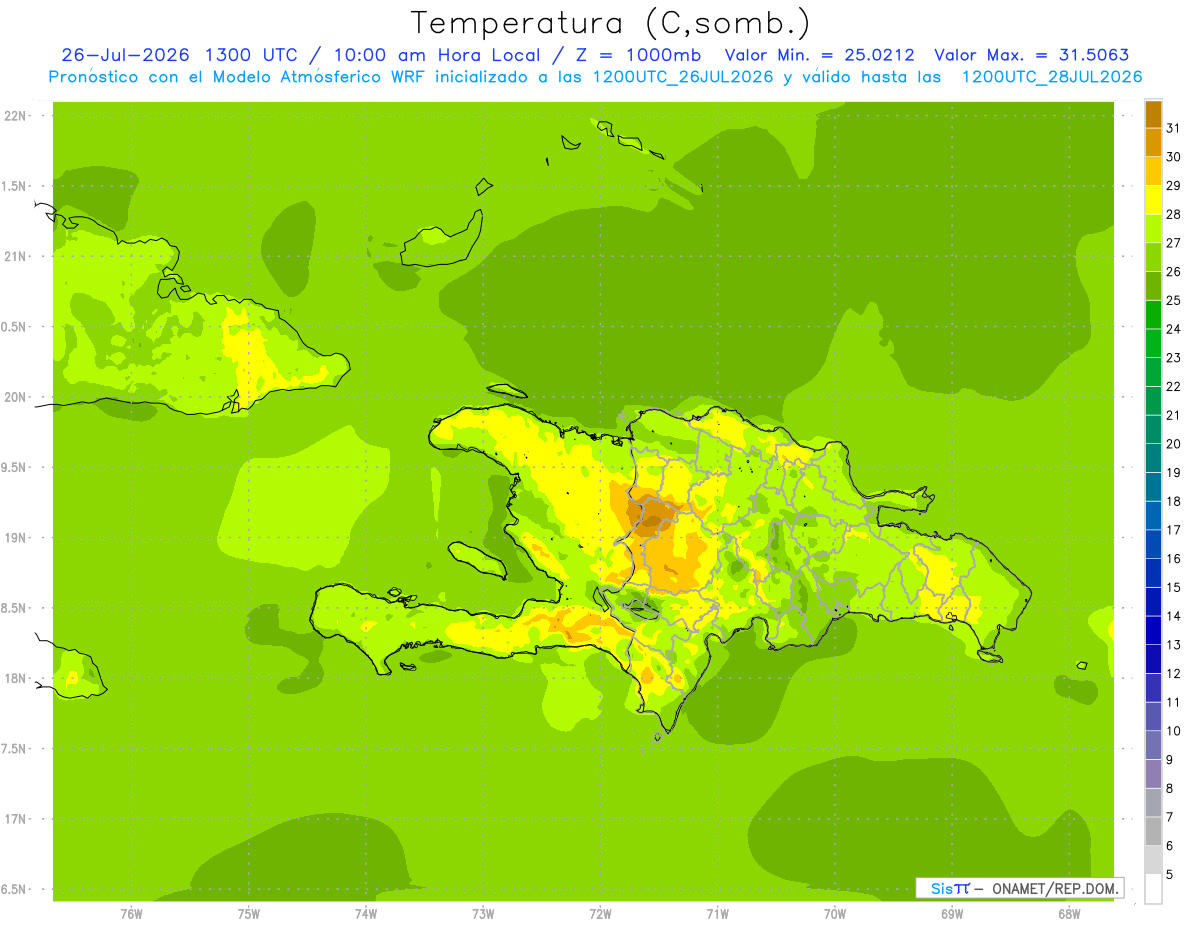Screen dimensions: 1200x927
Task: Click the title 'Temperatura (C,somb.)'
Action: coord(610,23)
